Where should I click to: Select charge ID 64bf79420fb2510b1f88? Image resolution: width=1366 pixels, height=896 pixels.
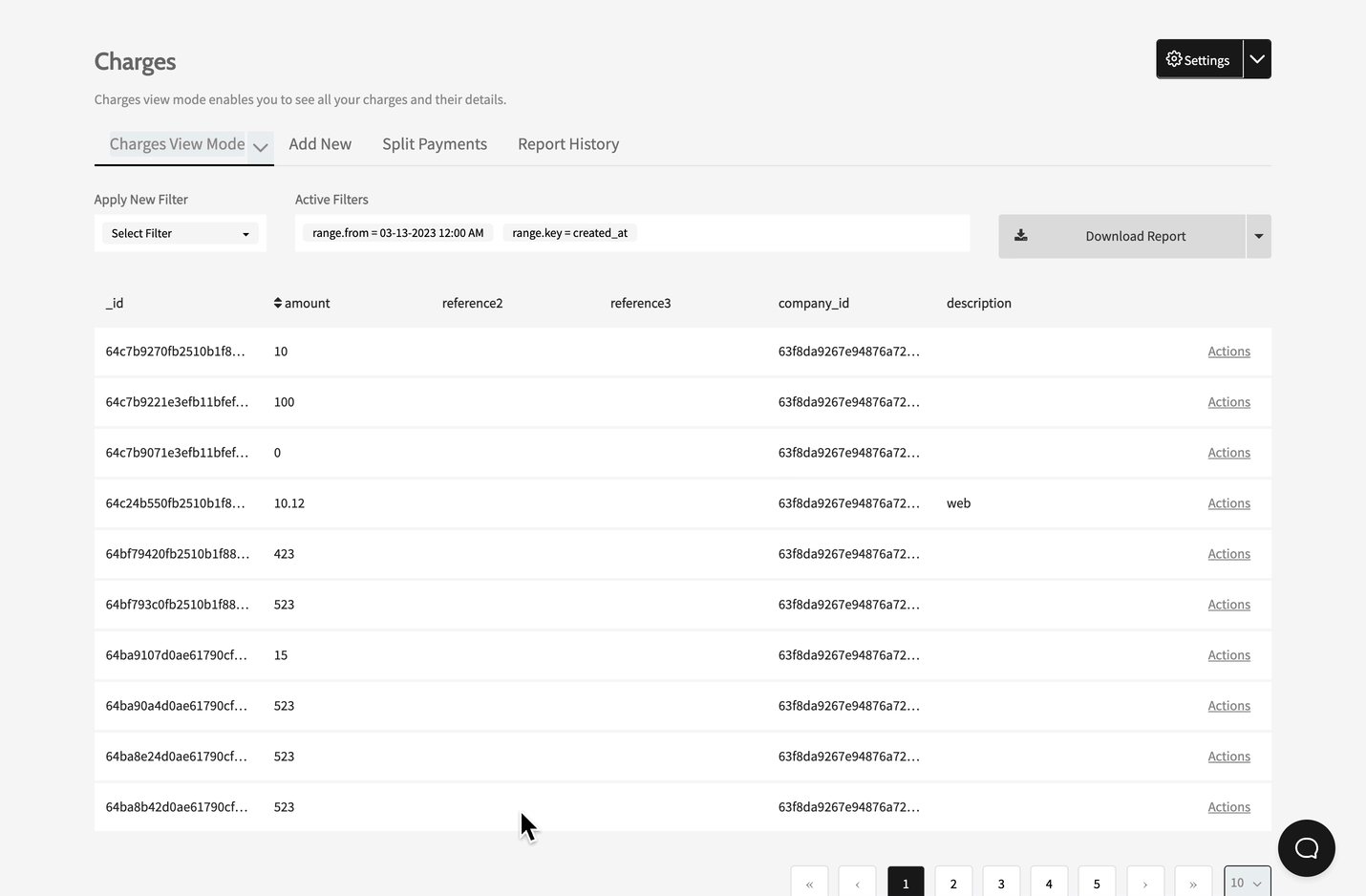(x=178, y=554)
